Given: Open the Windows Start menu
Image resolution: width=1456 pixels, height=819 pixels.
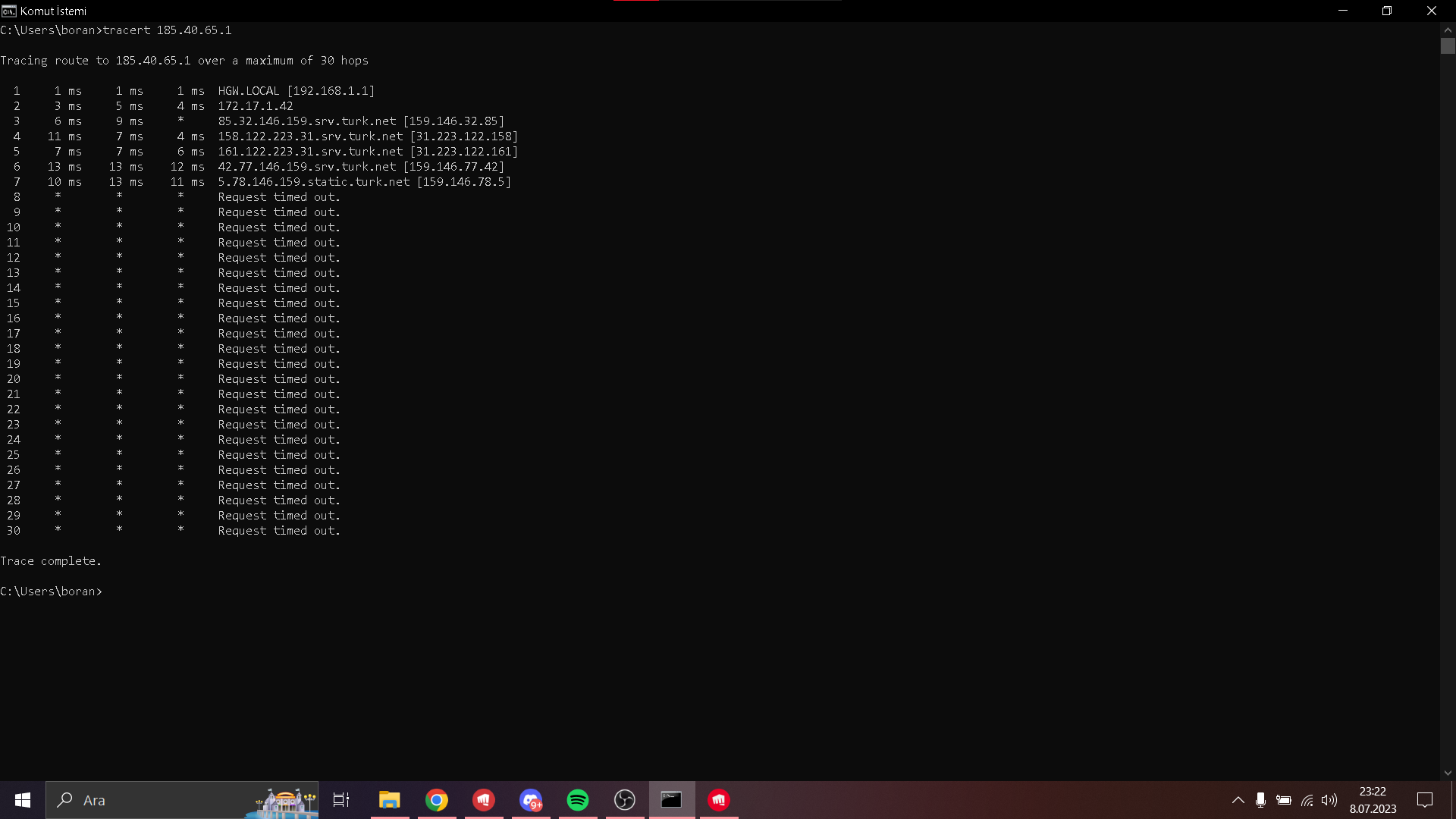Looking at the screenshot, I should click(x=23, y=800).
